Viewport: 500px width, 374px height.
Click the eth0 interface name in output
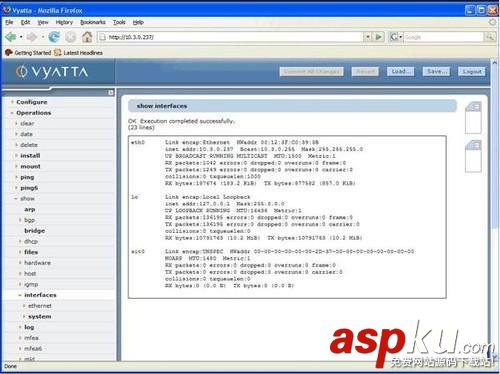pos(138,142)
